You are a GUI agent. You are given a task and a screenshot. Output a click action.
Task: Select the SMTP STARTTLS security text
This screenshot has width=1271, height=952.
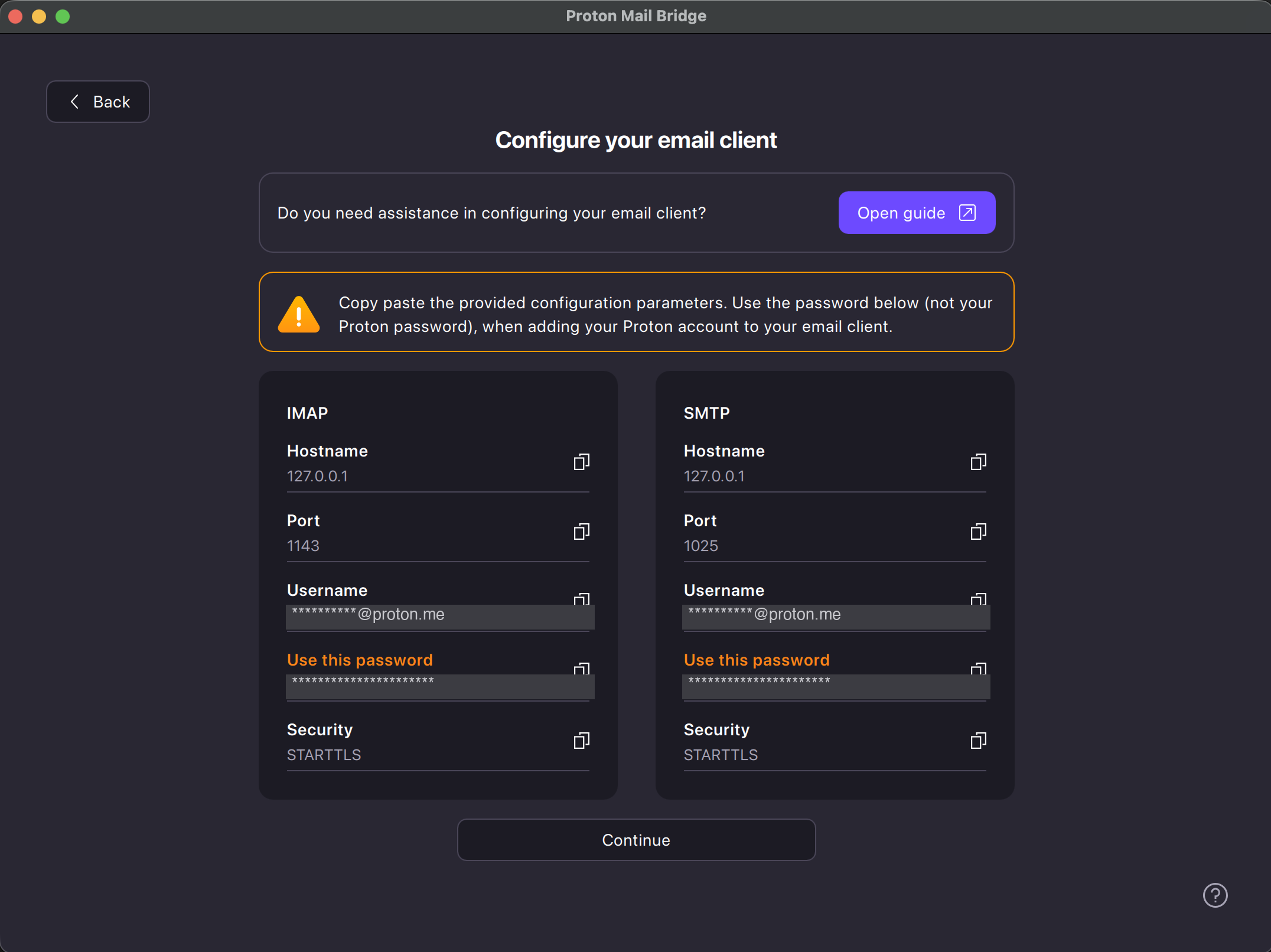(721, 755)
